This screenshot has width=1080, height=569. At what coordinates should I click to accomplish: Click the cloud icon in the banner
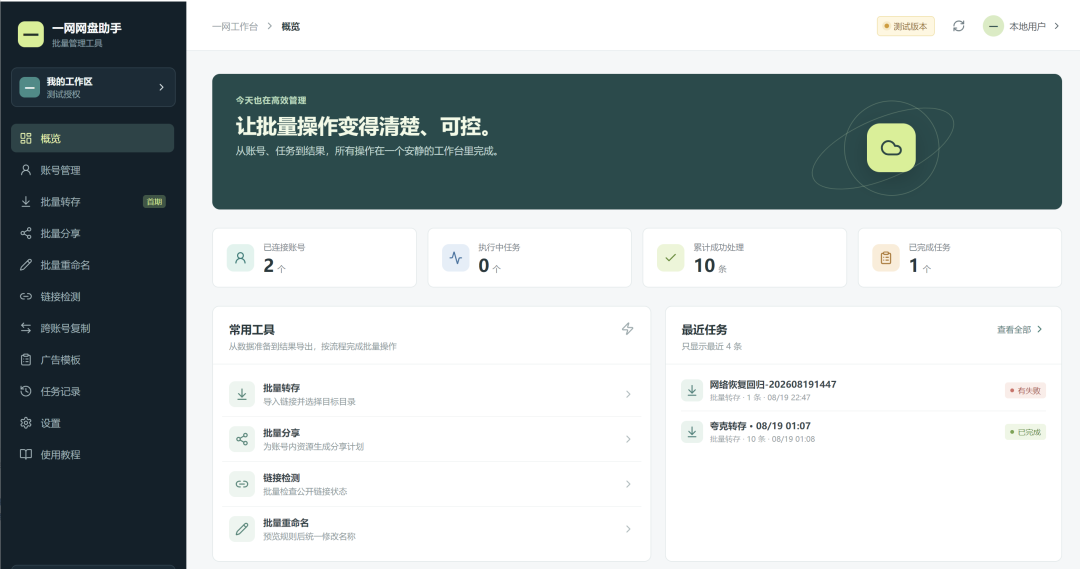tap(891, 148)
